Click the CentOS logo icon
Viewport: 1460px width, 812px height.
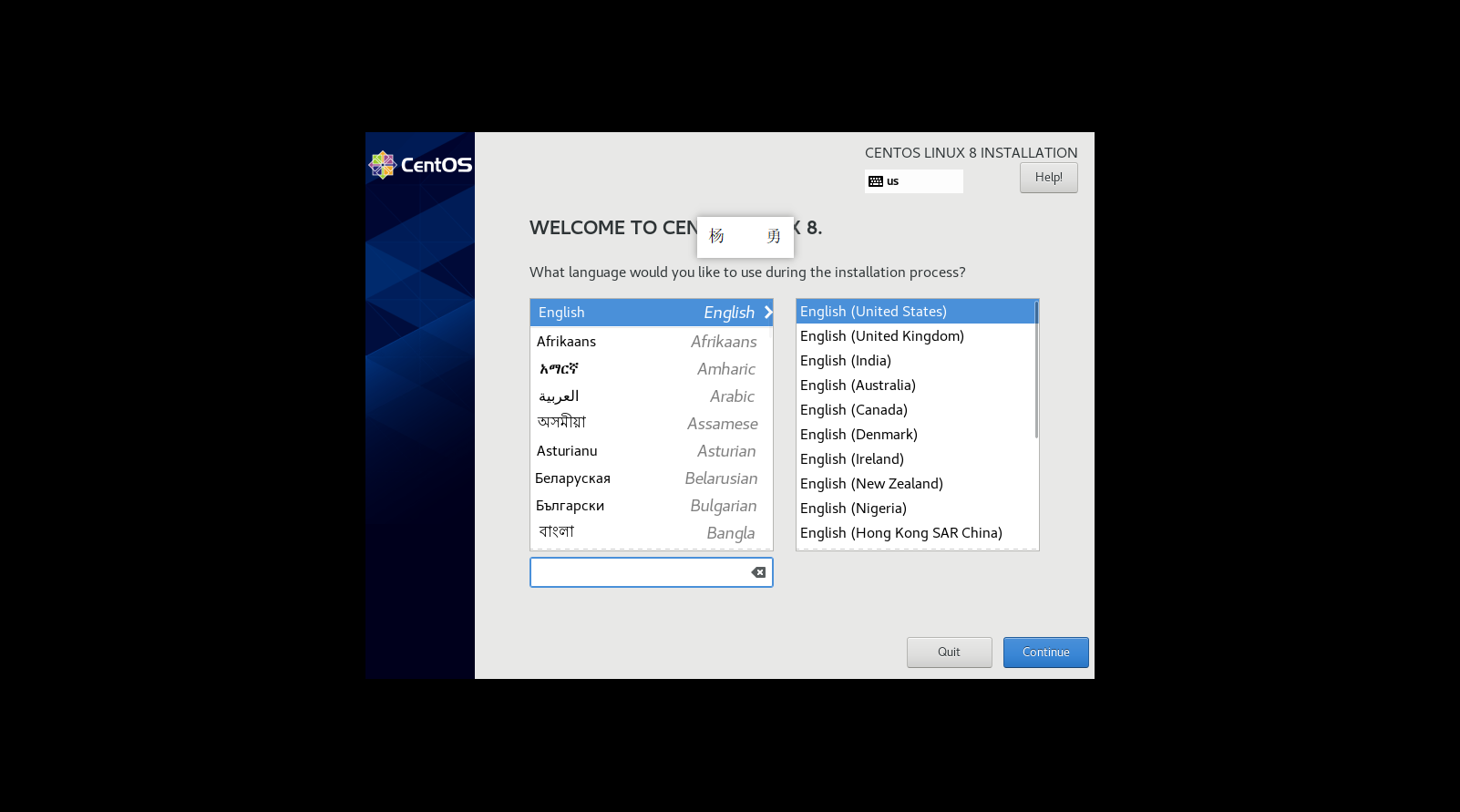tap(383, 165)
